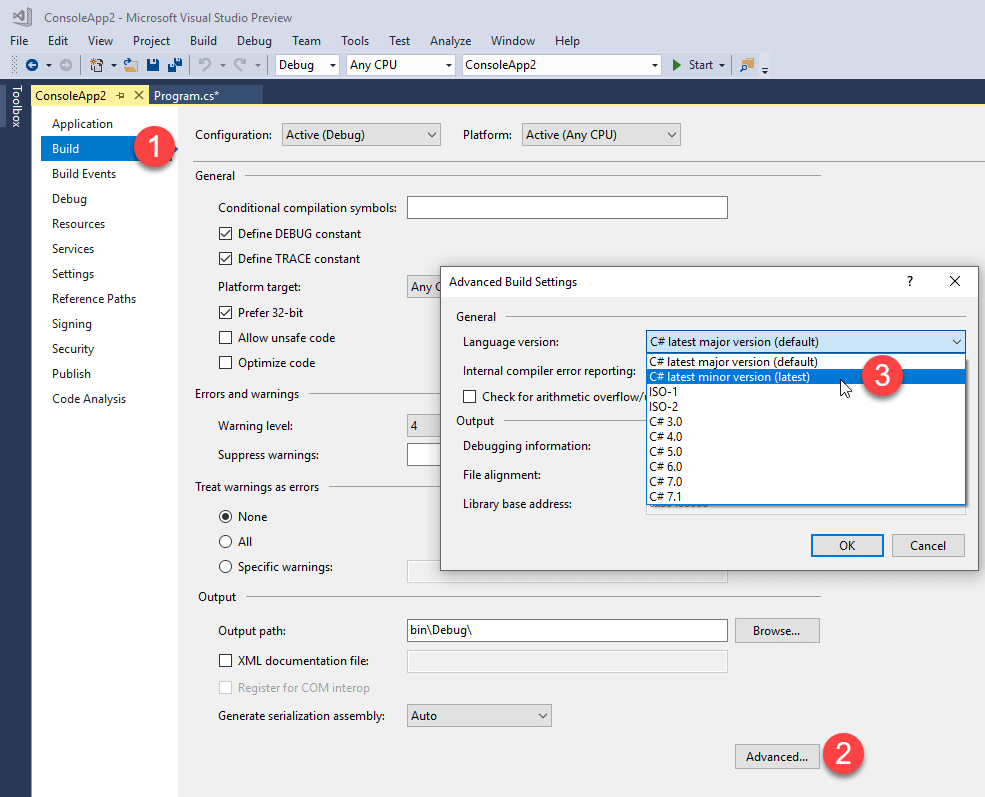The image size is (985, 797).
Task: Click the green Start play icon
Action: click(x=677, y=65)
